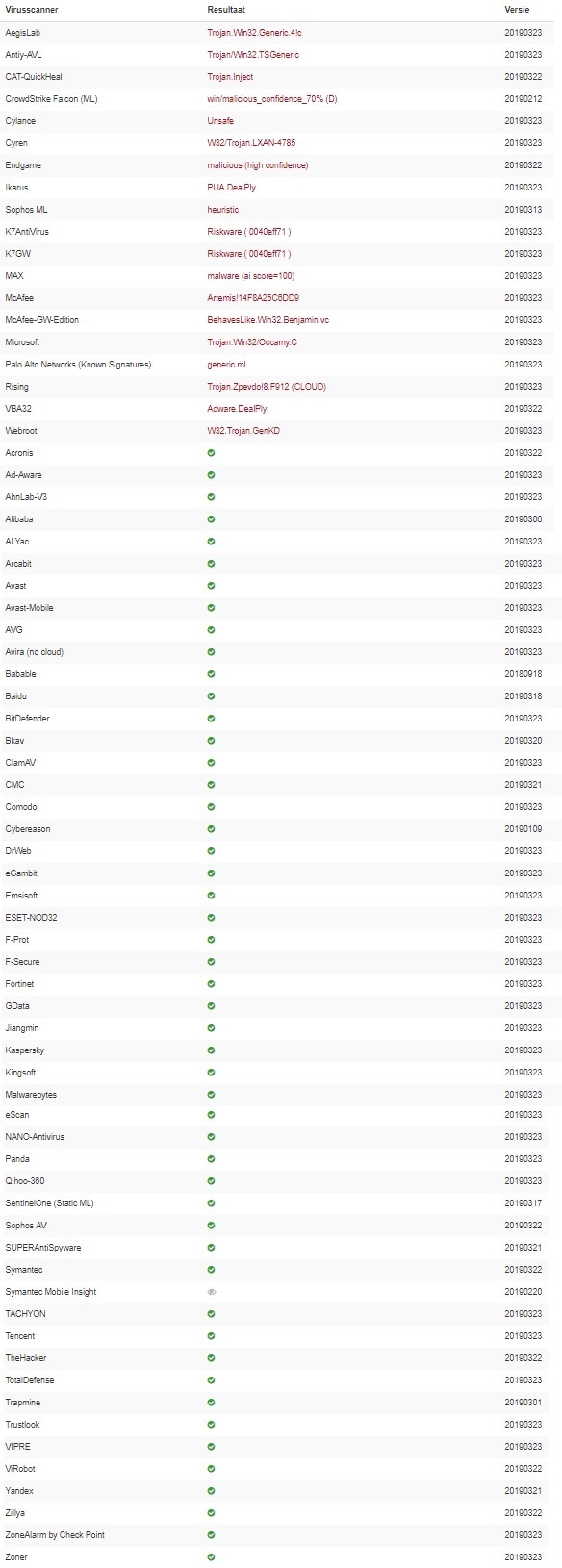Click the Rising Trojan.Zpevdo CLOUD result

click(x=267, y=387)
